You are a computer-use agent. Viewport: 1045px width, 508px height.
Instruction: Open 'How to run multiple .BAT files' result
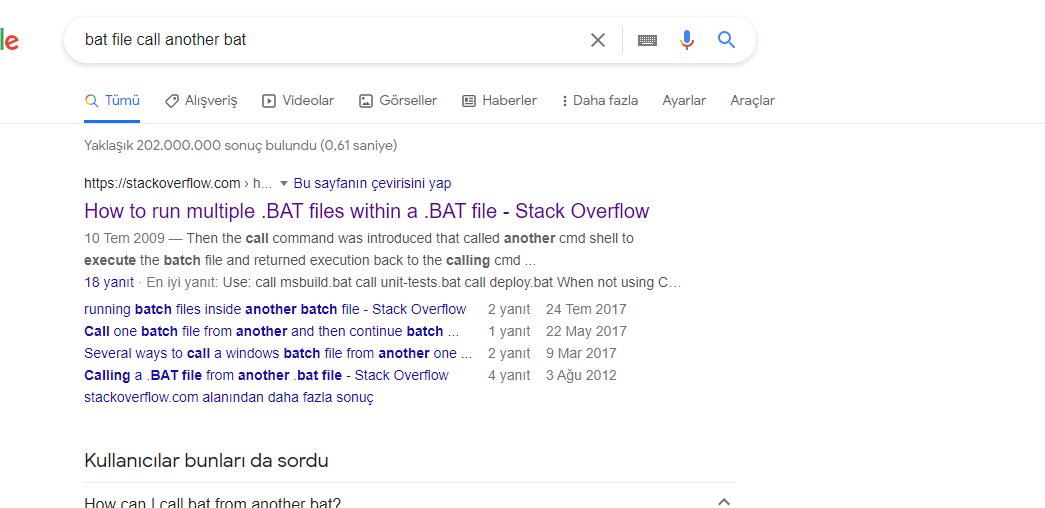(x=367, y=211)
